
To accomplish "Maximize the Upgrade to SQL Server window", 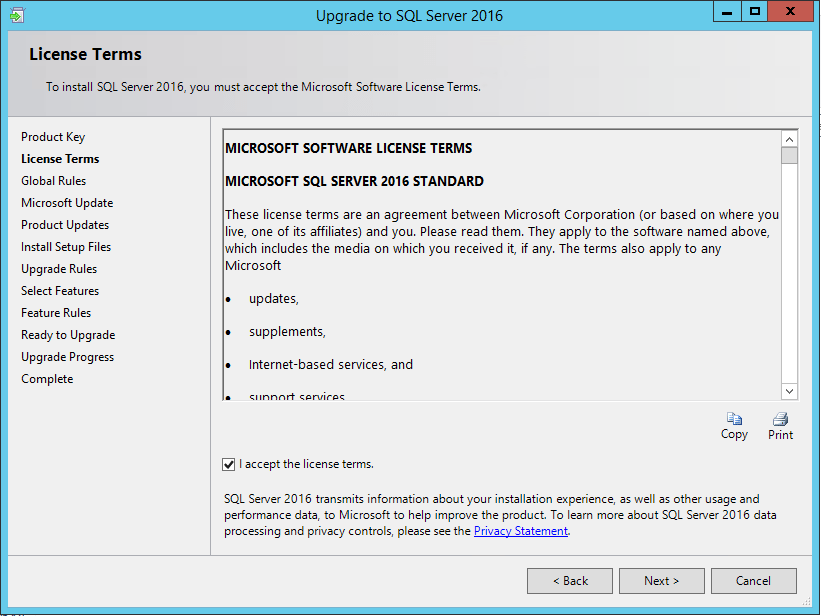I will point(755,12).
